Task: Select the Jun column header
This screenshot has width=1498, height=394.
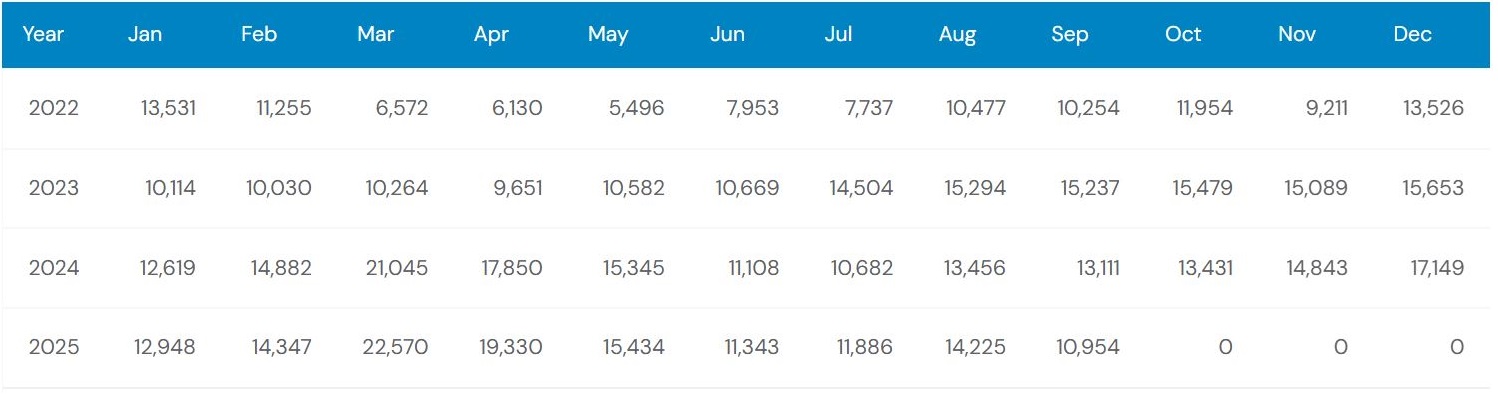Action: tap(727, 34)
